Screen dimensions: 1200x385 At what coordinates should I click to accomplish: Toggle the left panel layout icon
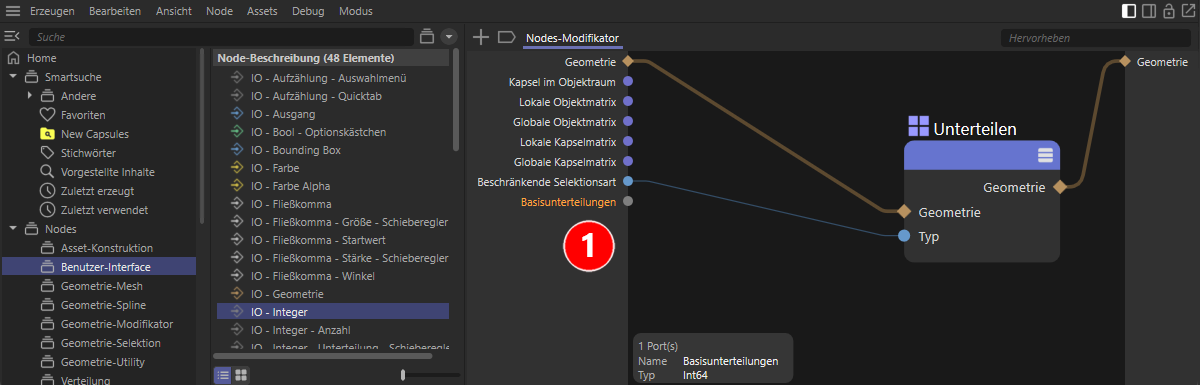(1129, 11)
